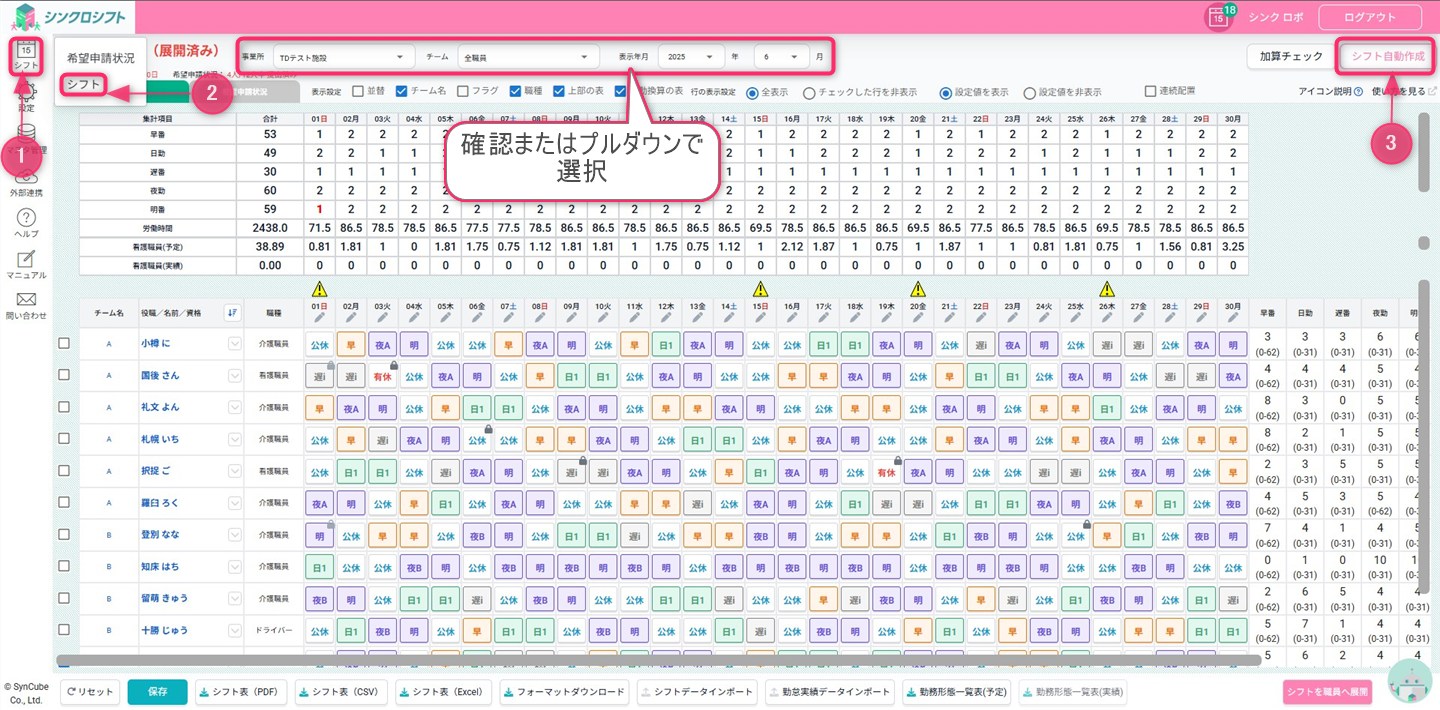Expand the dropdown arrow beside 羅臼 ろく

coord(235,503)
